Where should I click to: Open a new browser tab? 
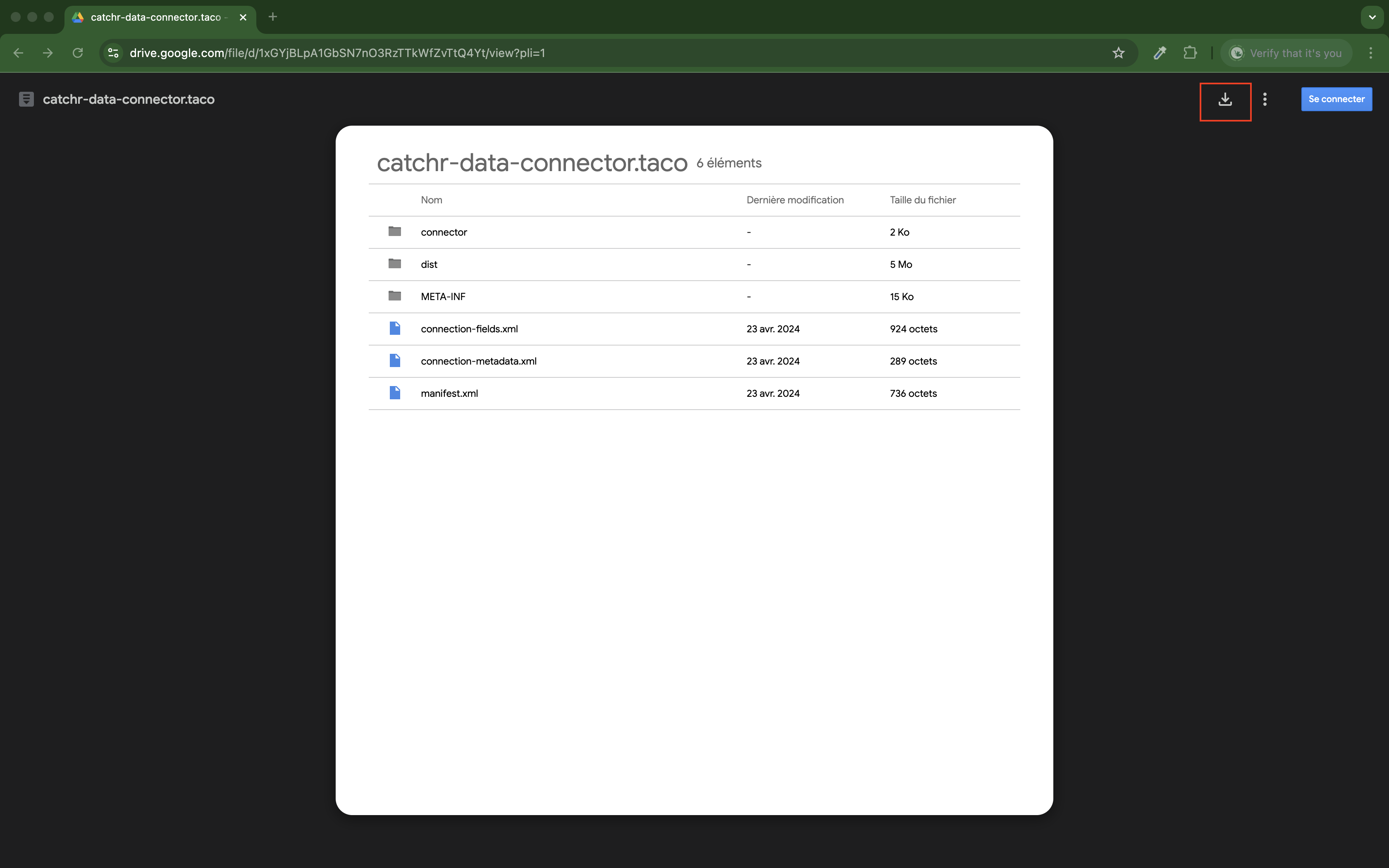pos(273,17)
